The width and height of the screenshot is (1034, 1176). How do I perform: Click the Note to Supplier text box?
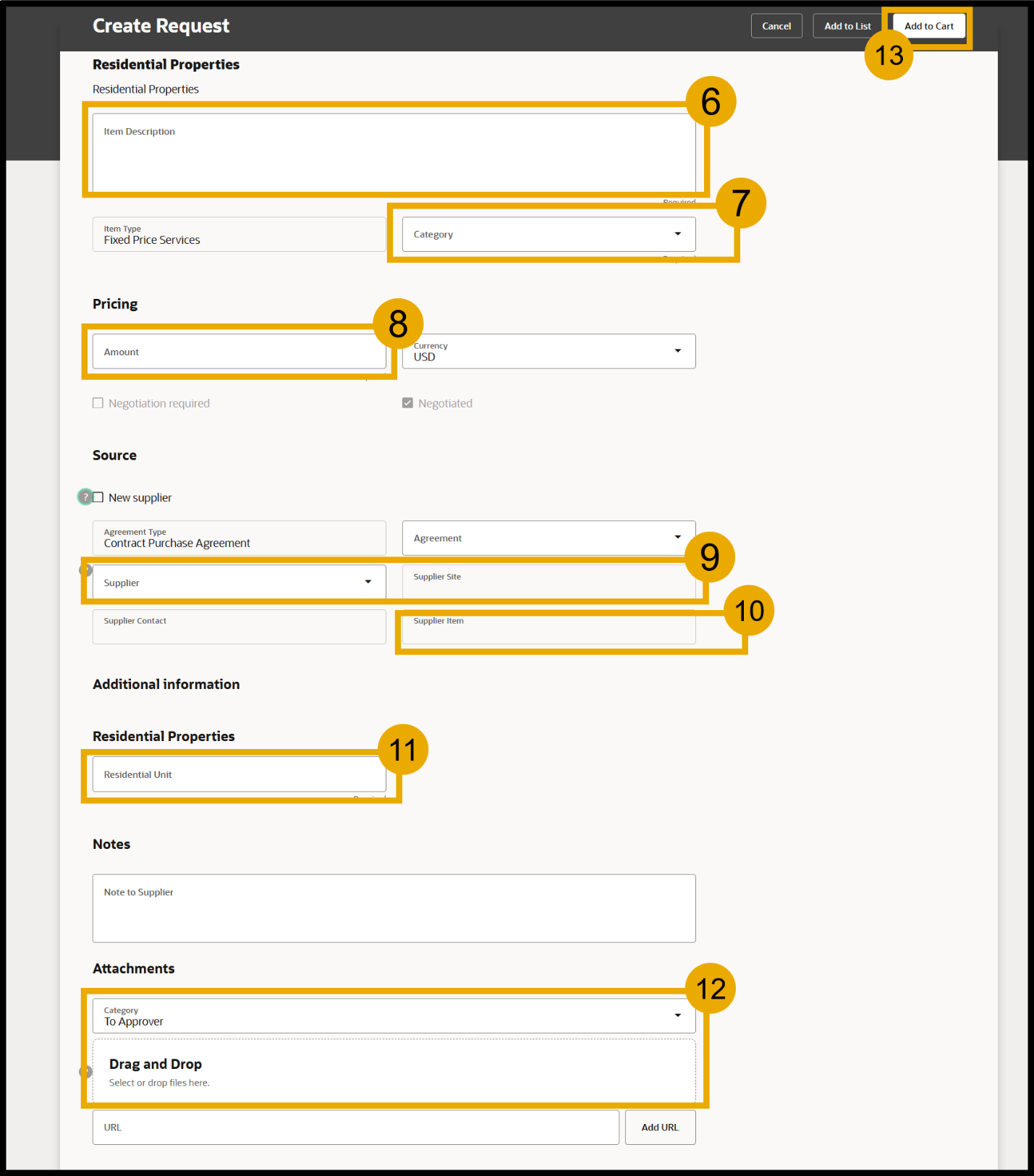point(394,908)
